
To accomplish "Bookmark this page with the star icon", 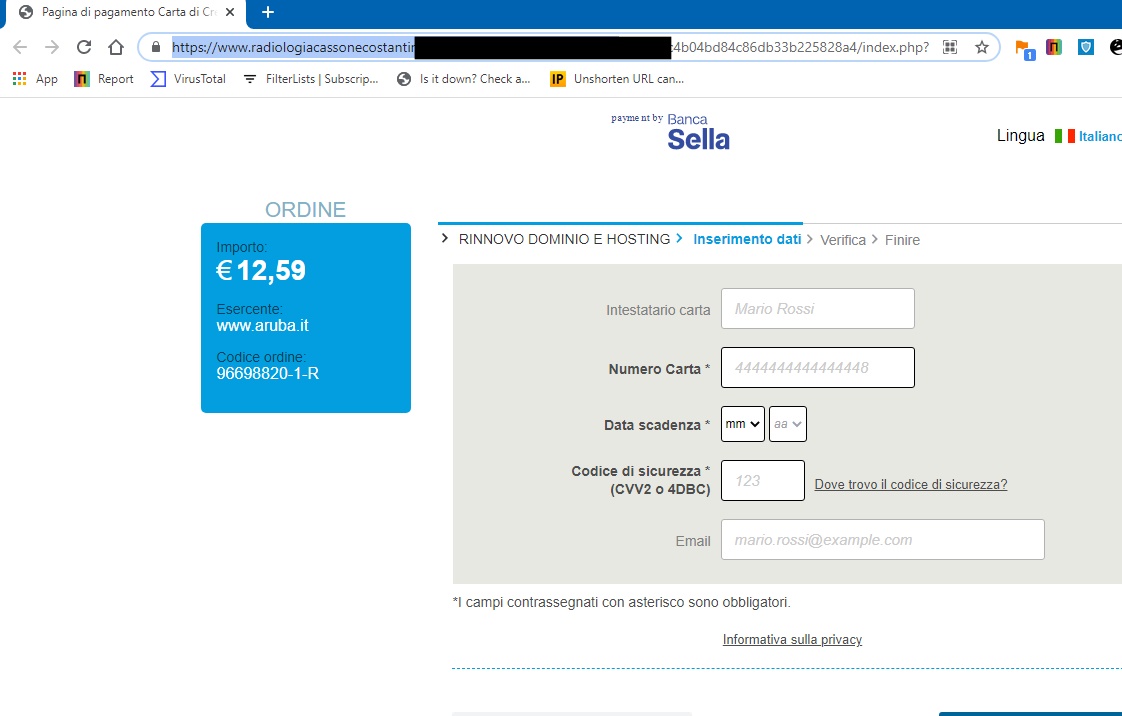I will click(982, 47).
